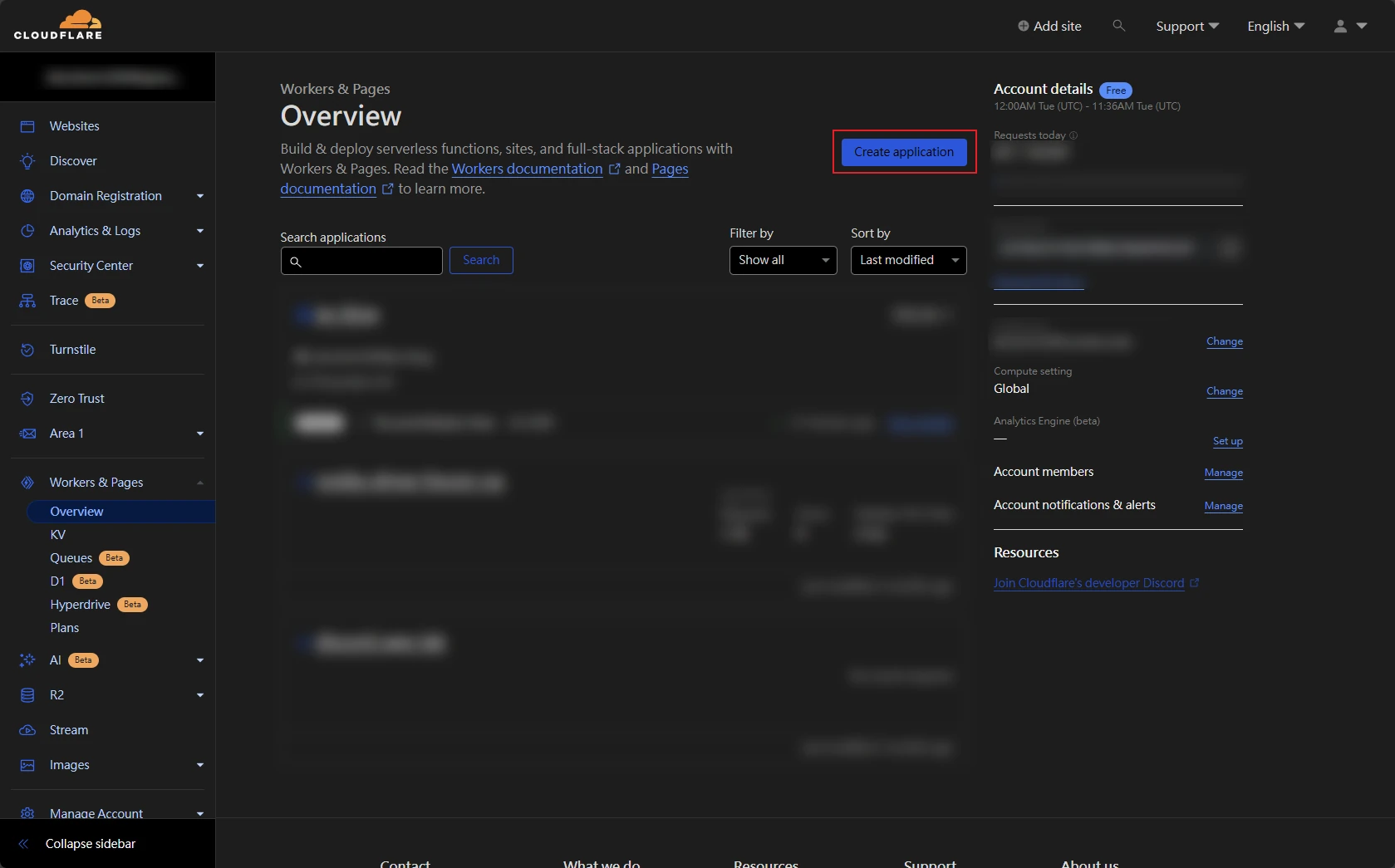Click the Discover lightbulb icon
The width and height of the screenshot is (1395, 868).
27,161
